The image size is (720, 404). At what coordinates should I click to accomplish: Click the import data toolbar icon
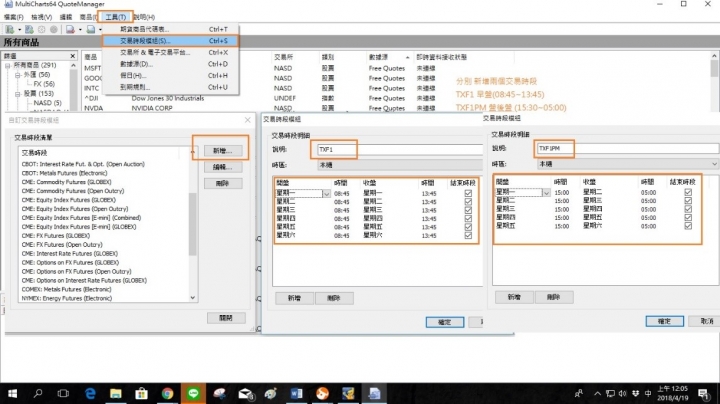(x=70, y=29)
